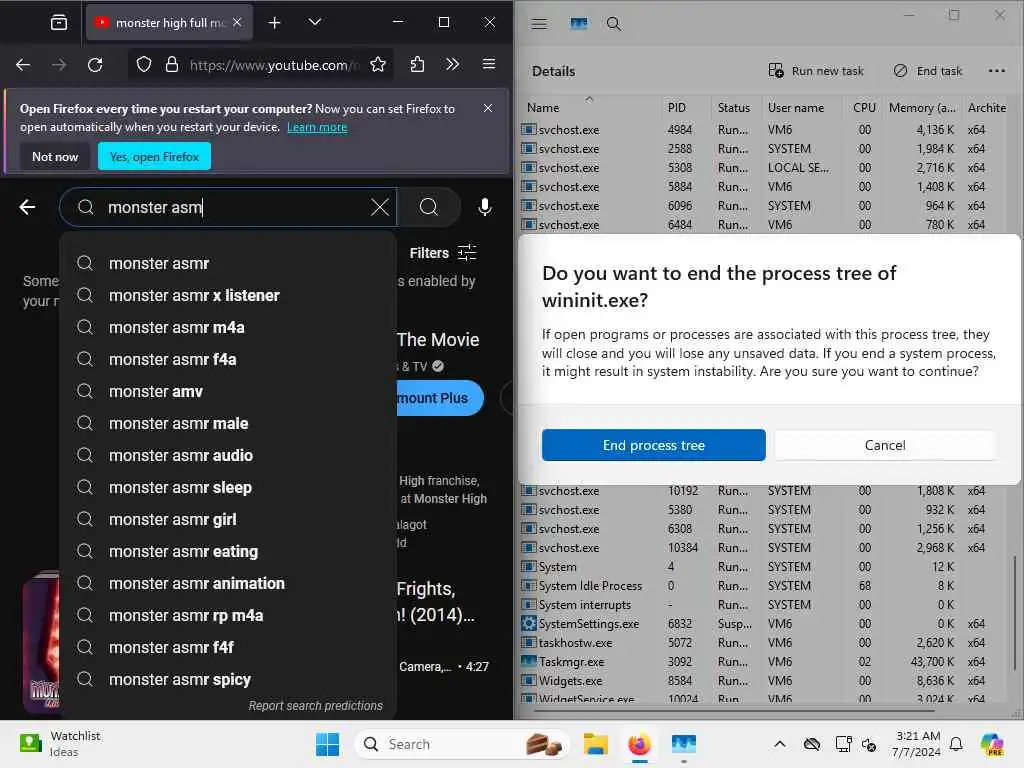This screenshot has width=1024, height=768.
Task: Click the Firefox back navigation arrow
Action: [x=23, y=65]
